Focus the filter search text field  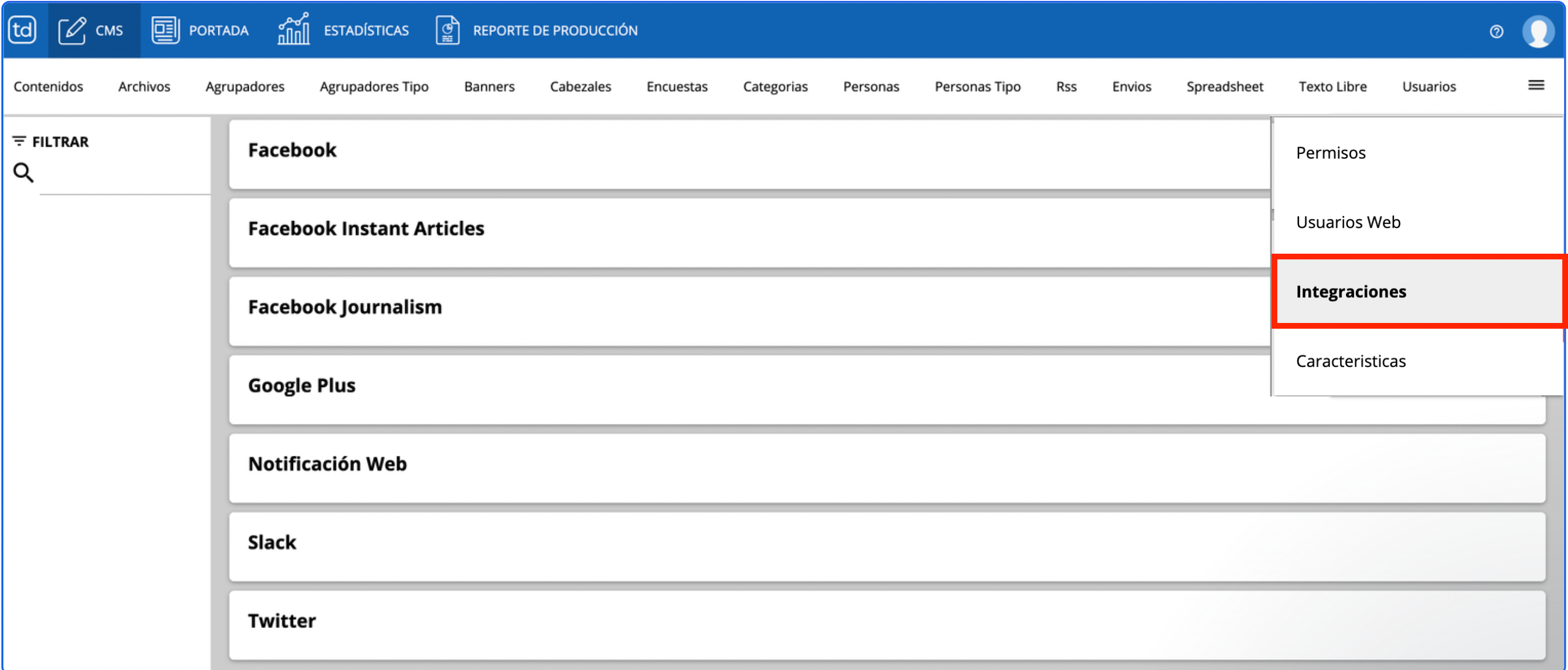click(x=125, y=180)
